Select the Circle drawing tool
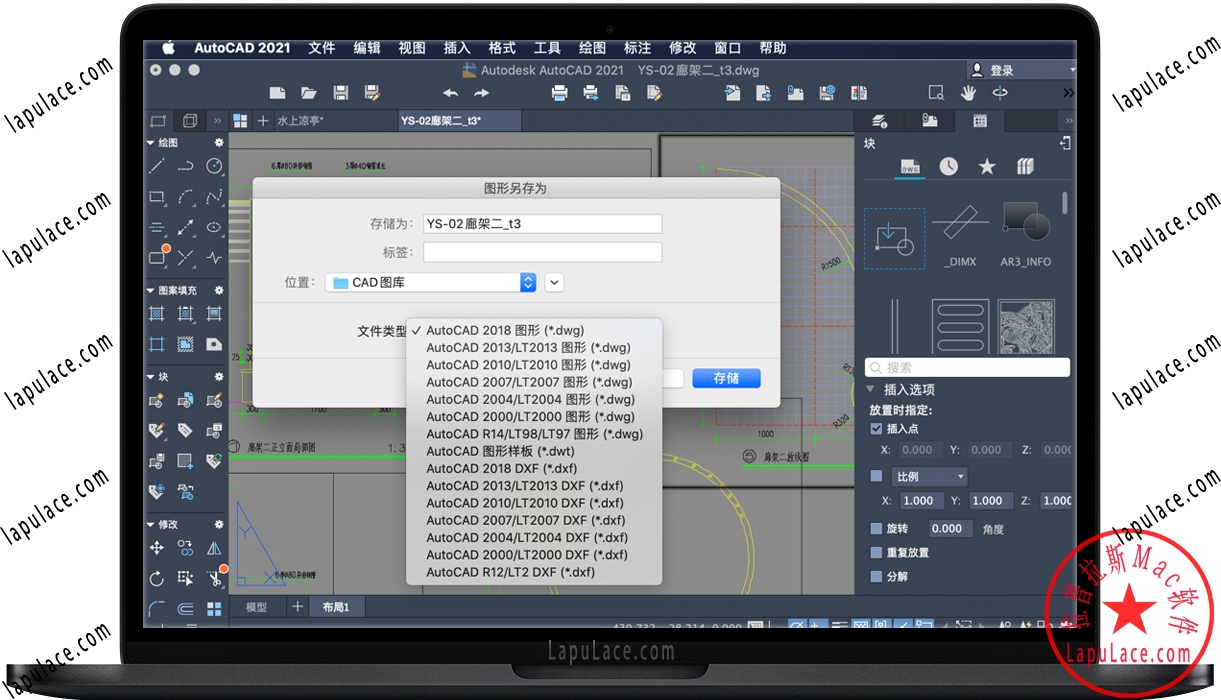 coord(214,166)
